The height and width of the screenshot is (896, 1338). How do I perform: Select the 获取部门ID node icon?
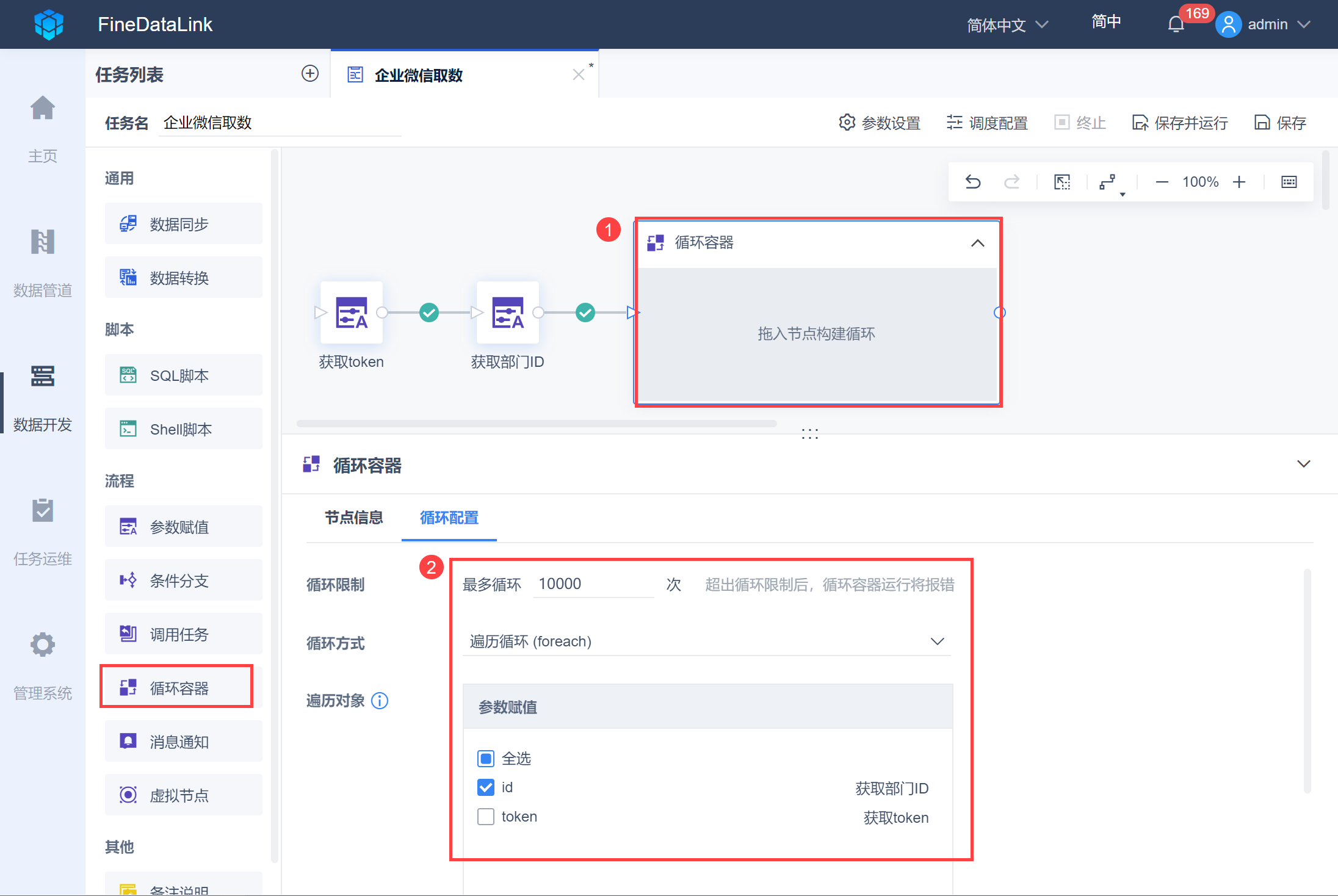tap(508, 313)
